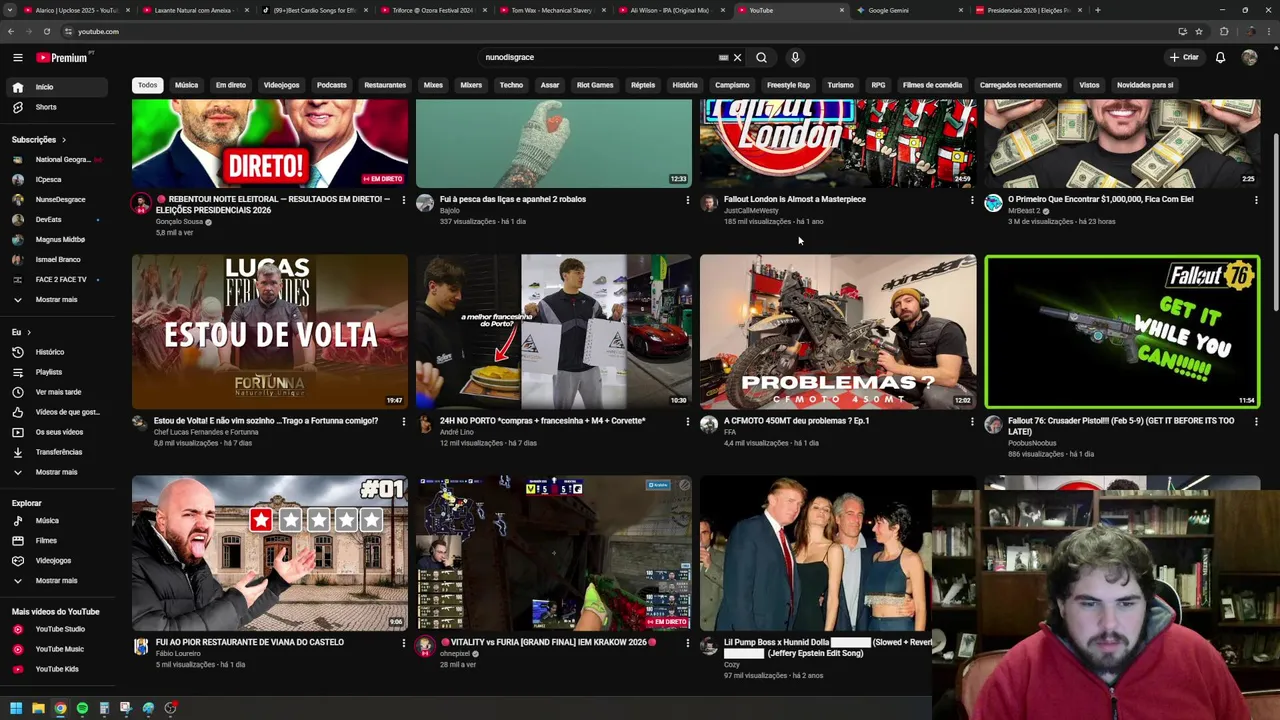Open YouTube Music link
This screenshot has width=1280, height=720.
point(57,649)
